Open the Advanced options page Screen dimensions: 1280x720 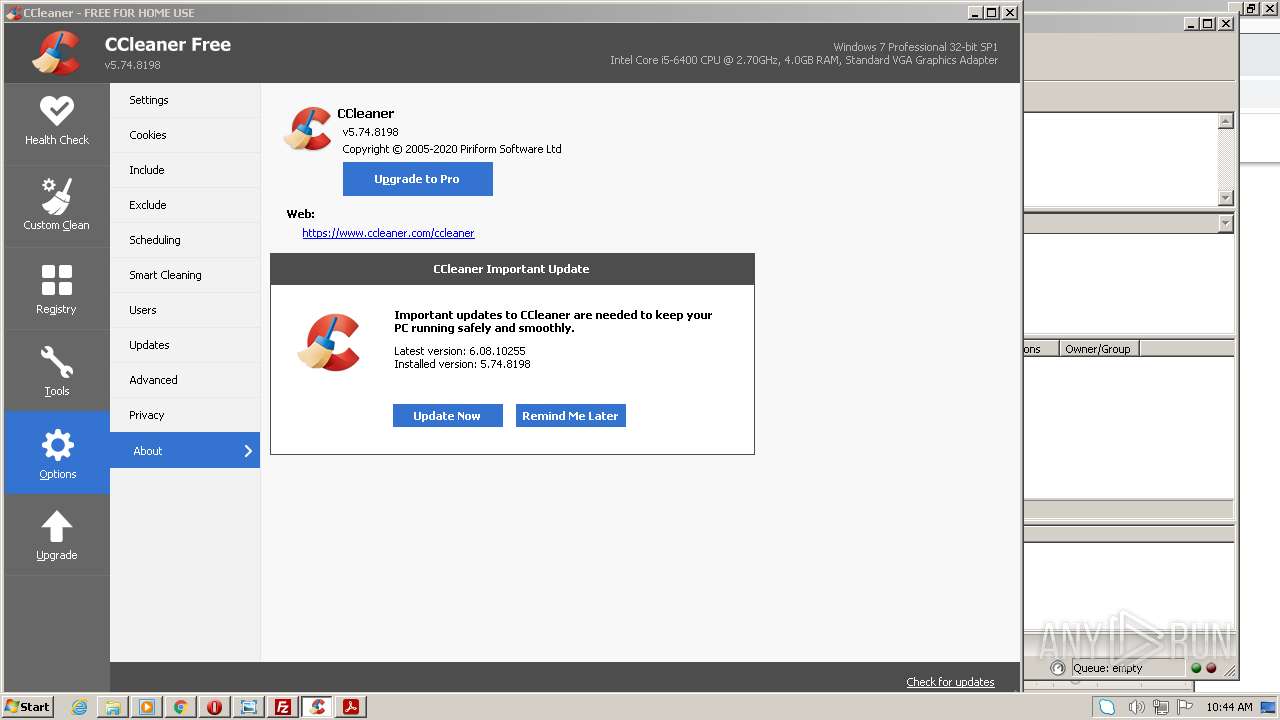point(185,380)
